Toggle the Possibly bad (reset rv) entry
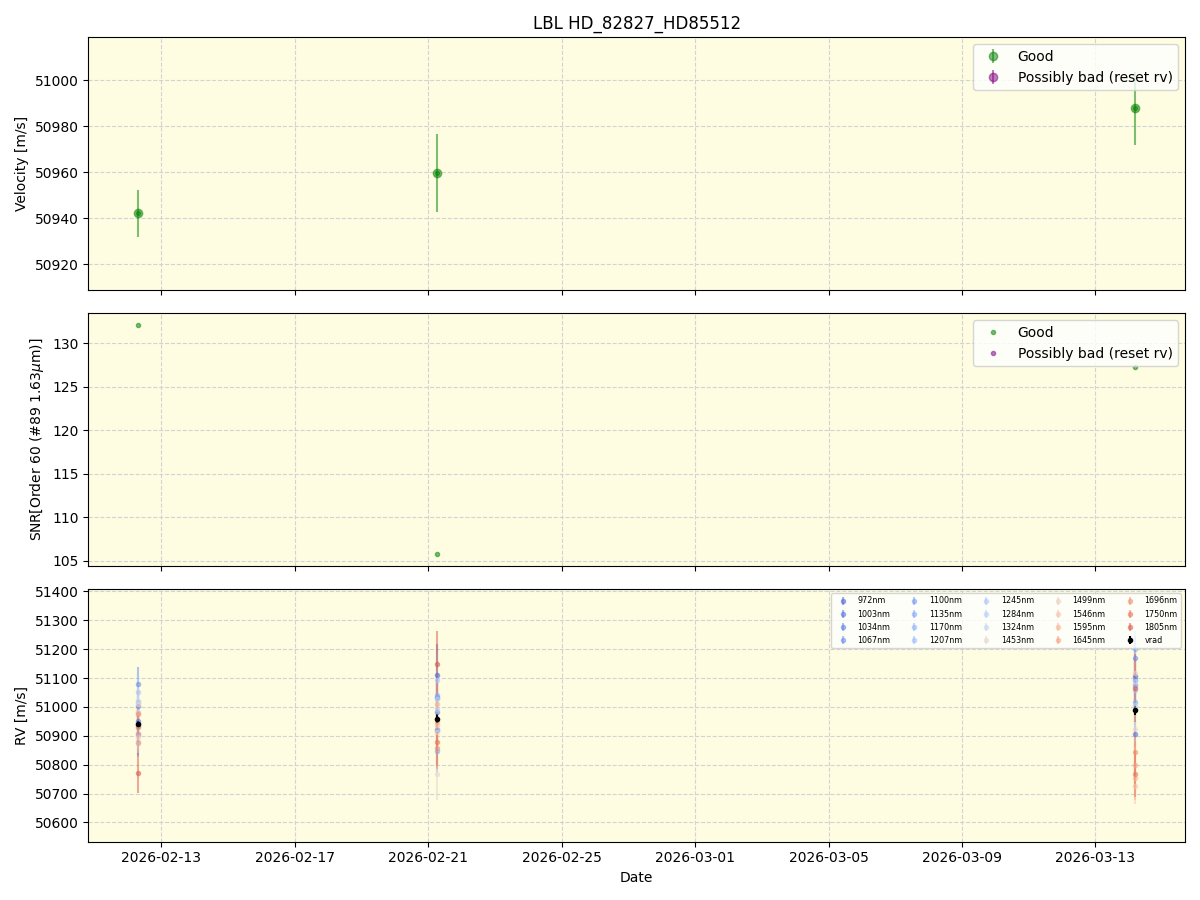1200x900 pixels. coord(1090,77)
